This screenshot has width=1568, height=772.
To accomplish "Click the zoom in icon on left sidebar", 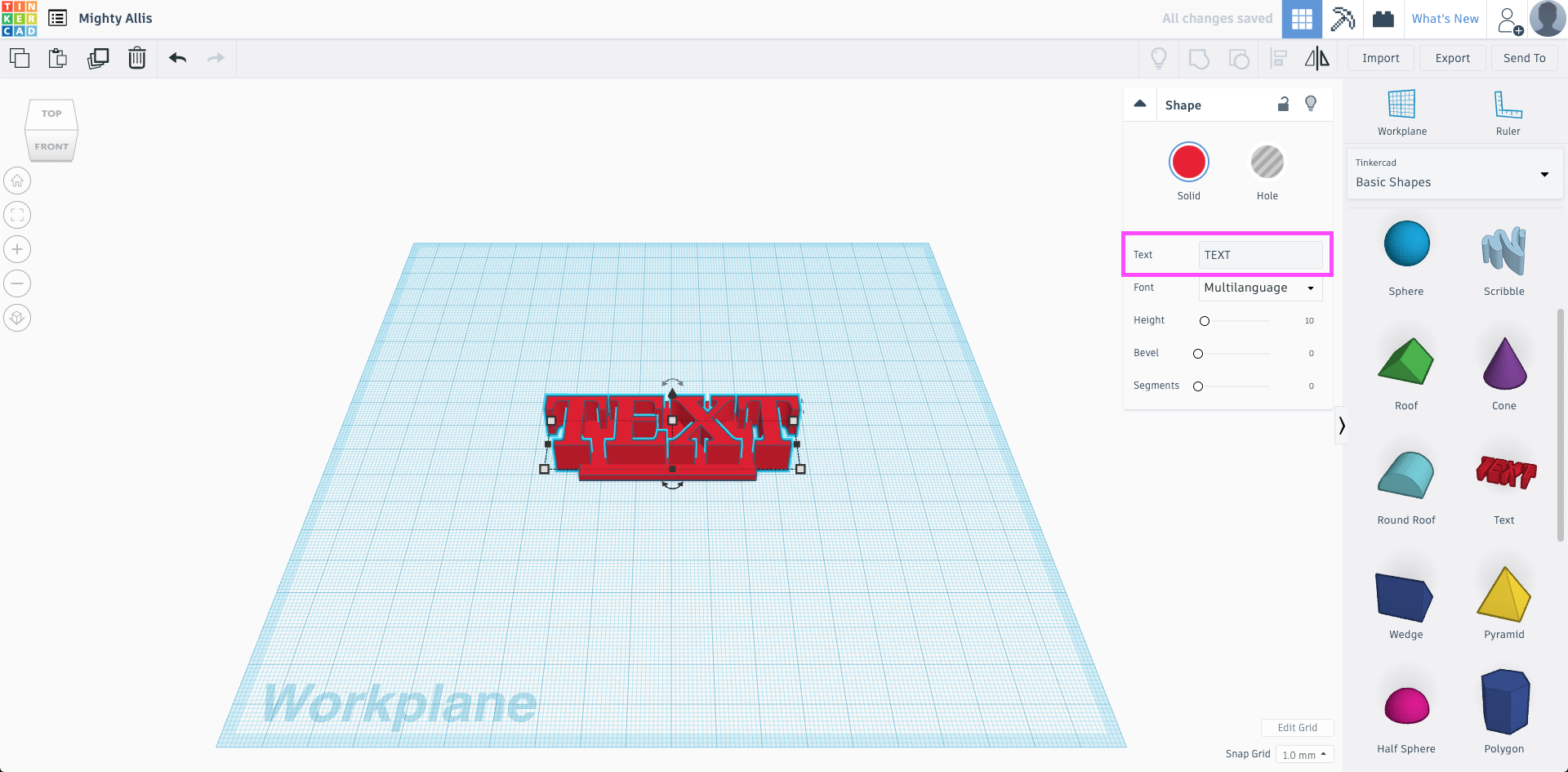I will 16,249.
